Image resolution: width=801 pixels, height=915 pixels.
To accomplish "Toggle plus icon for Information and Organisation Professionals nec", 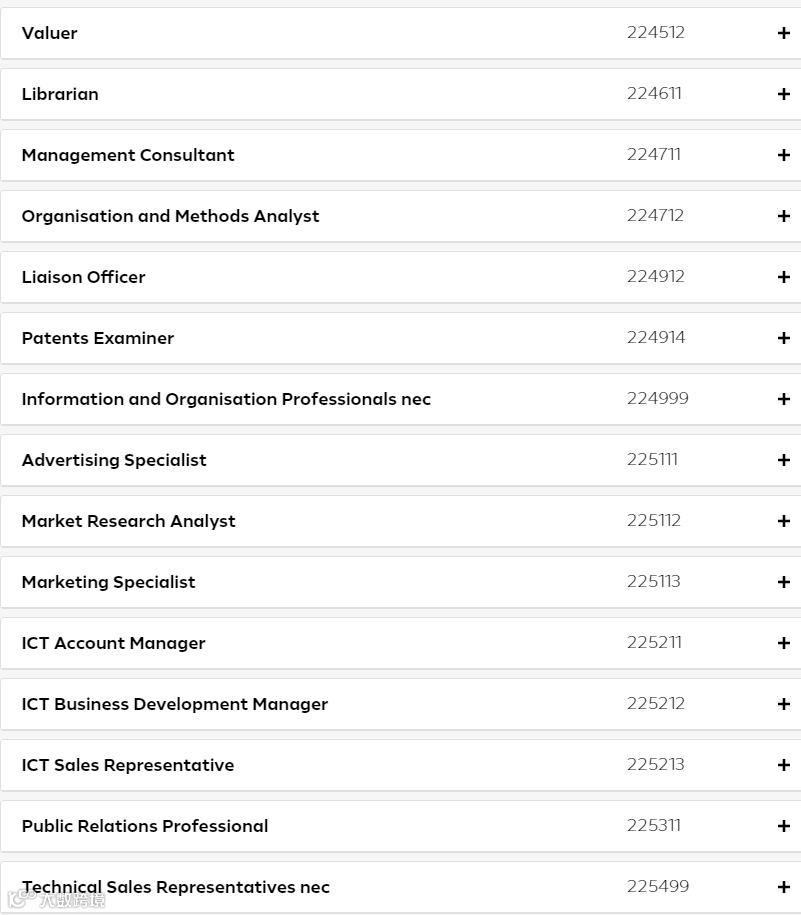I will tap(783, 399).
